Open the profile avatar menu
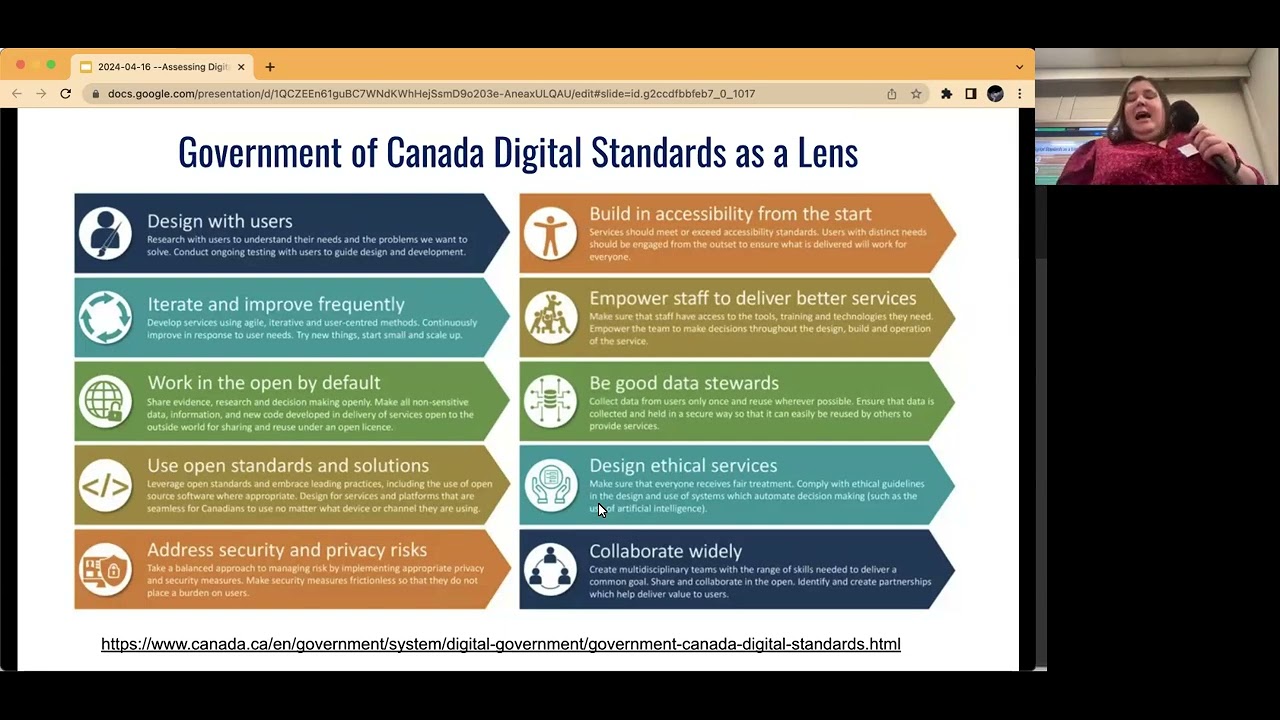Image resolution: width=1280 pixels, height=720 pixels. coord(995,94)
